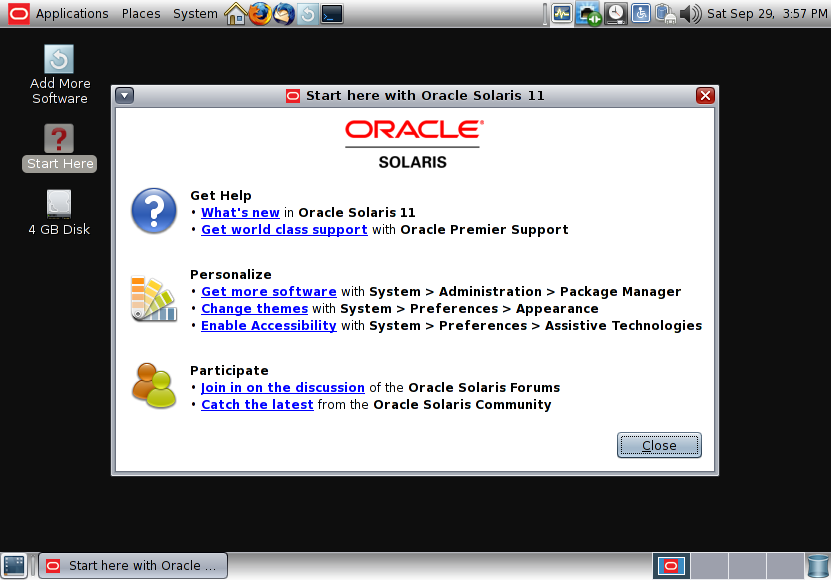Click the What's new link
Image resolution: width=831 pixels, height=580 pixels.
[x=240, y=213]
